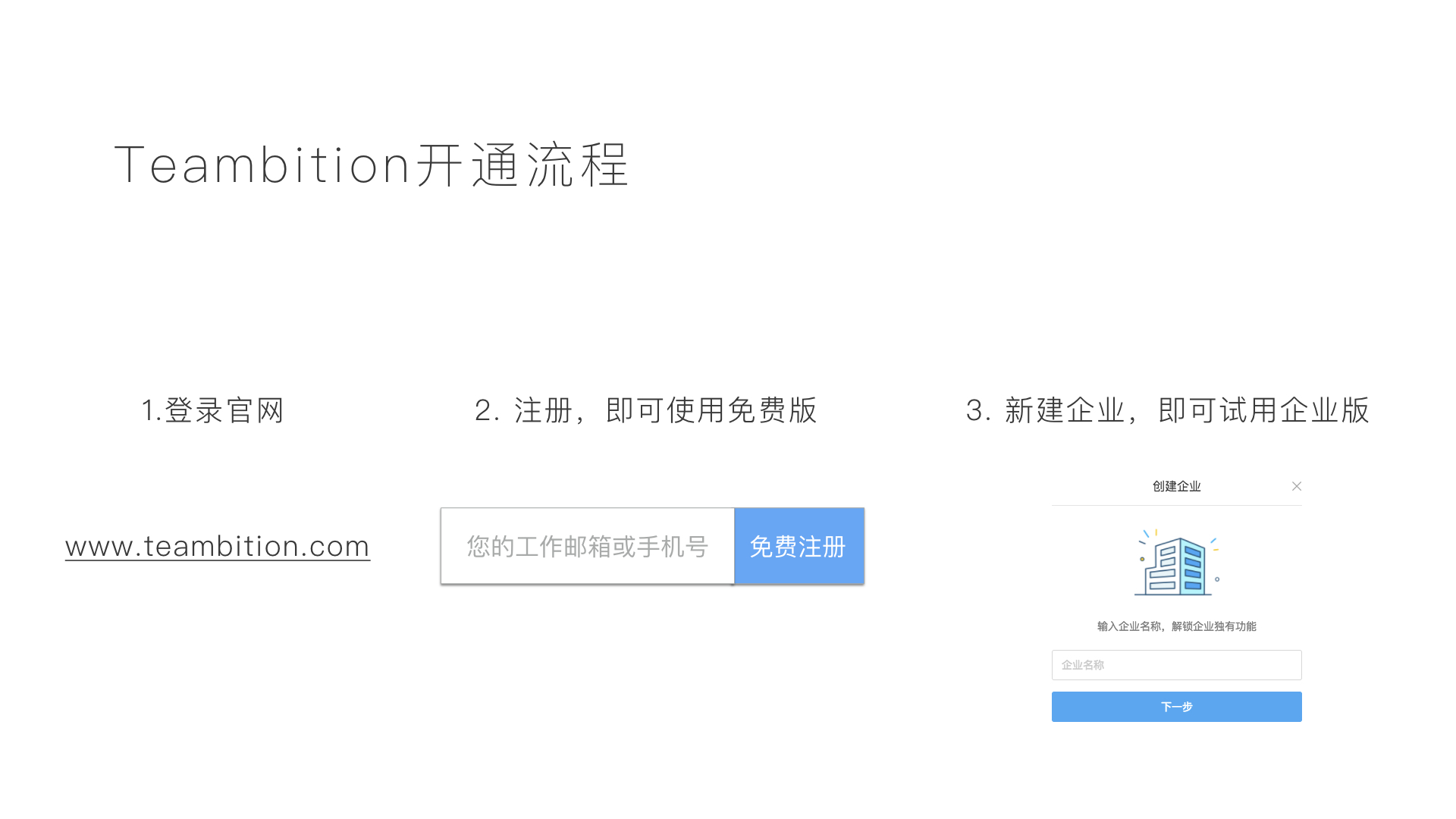Click the small circle right of building icon
Viewport: 1456px width, 819px height.
click(x=1217, y=579)
